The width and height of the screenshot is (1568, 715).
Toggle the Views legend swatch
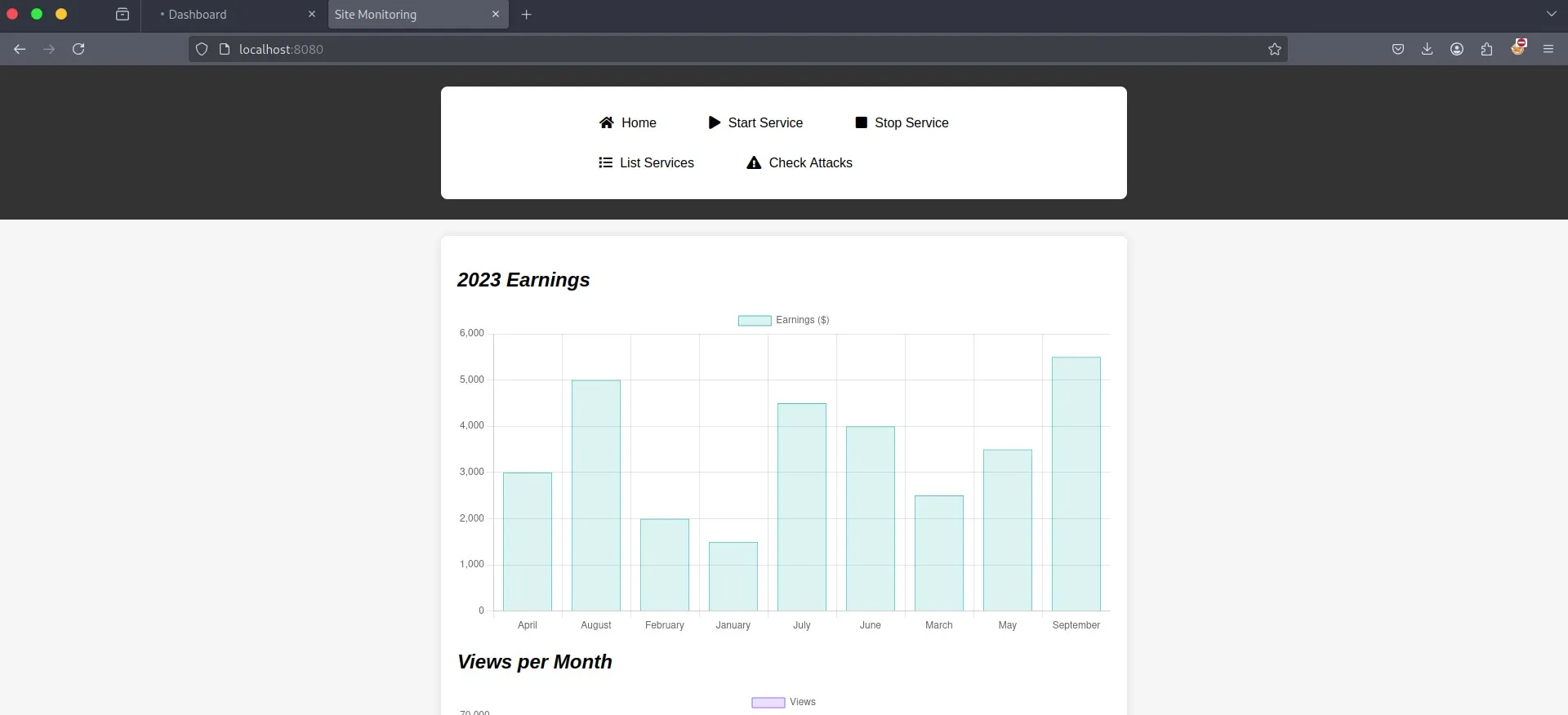pyautogui.click(x=768, y=703)
